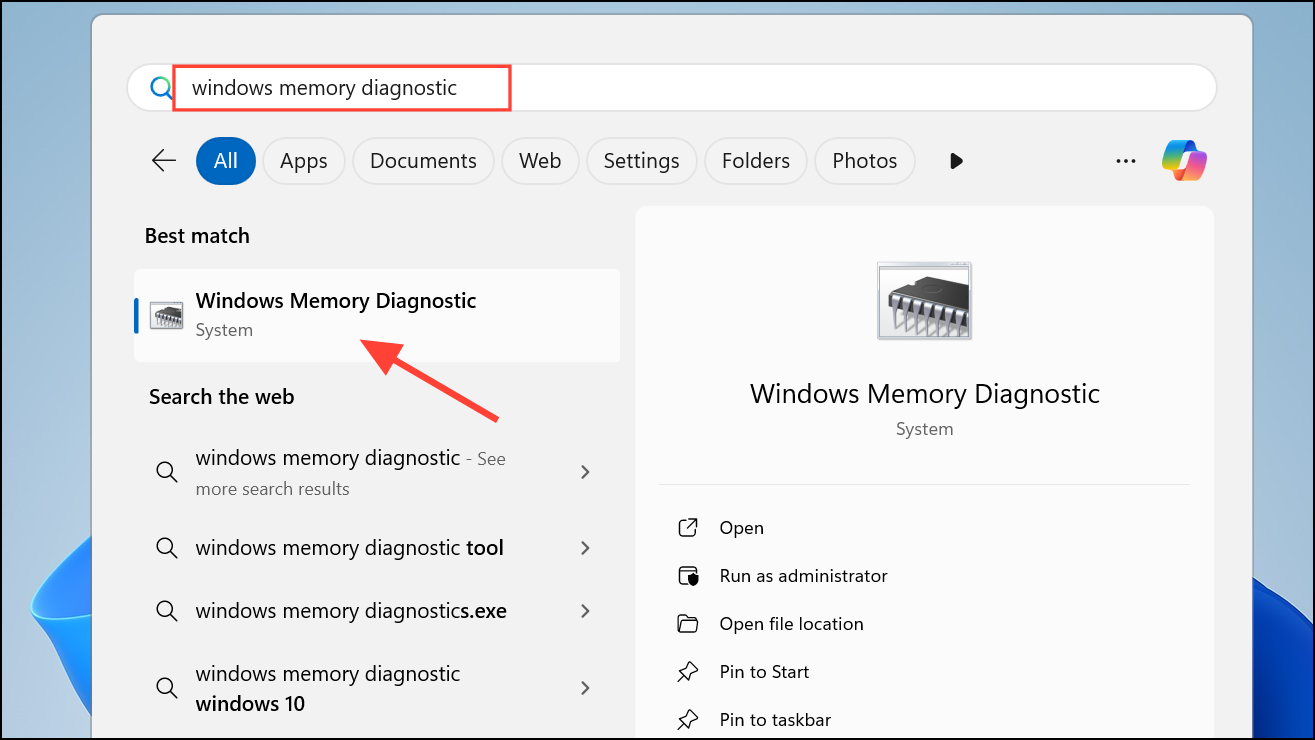Click the search text field
Image resolution: width=1315 pixels, height=740 pixels.
point(670,88)
